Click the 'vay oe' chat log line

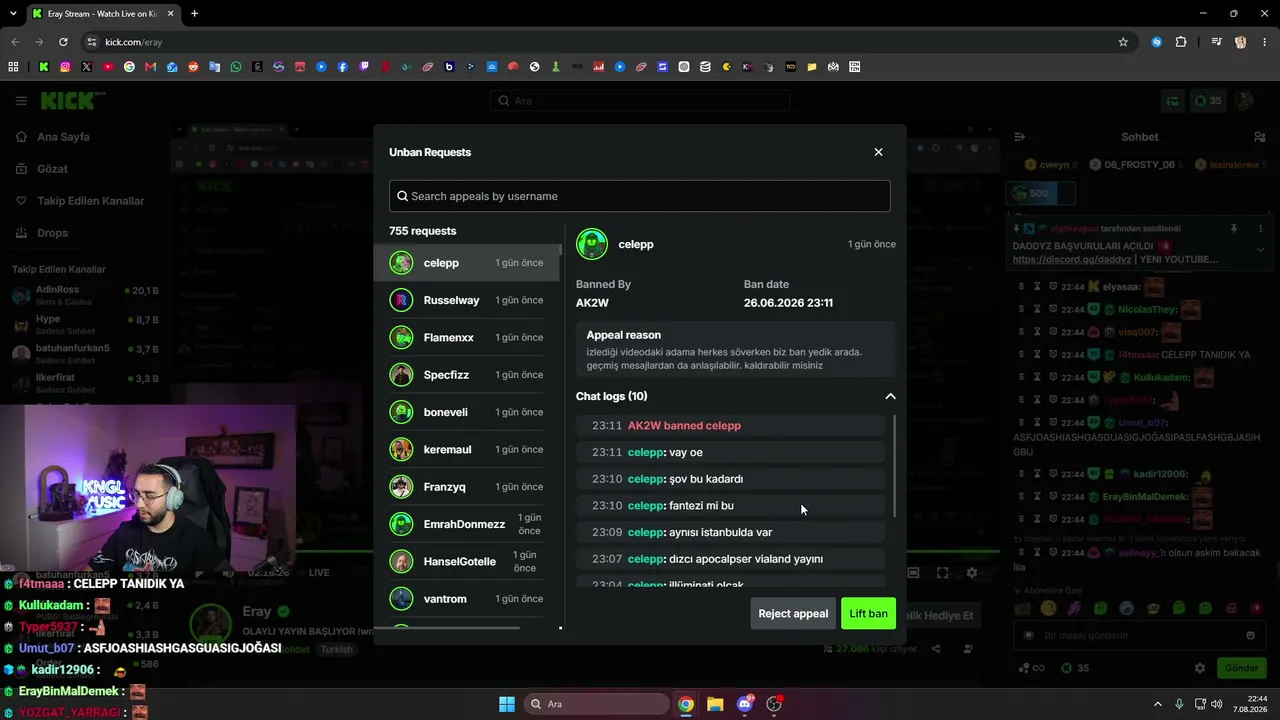pyautogui.click(x=730, y=452)
